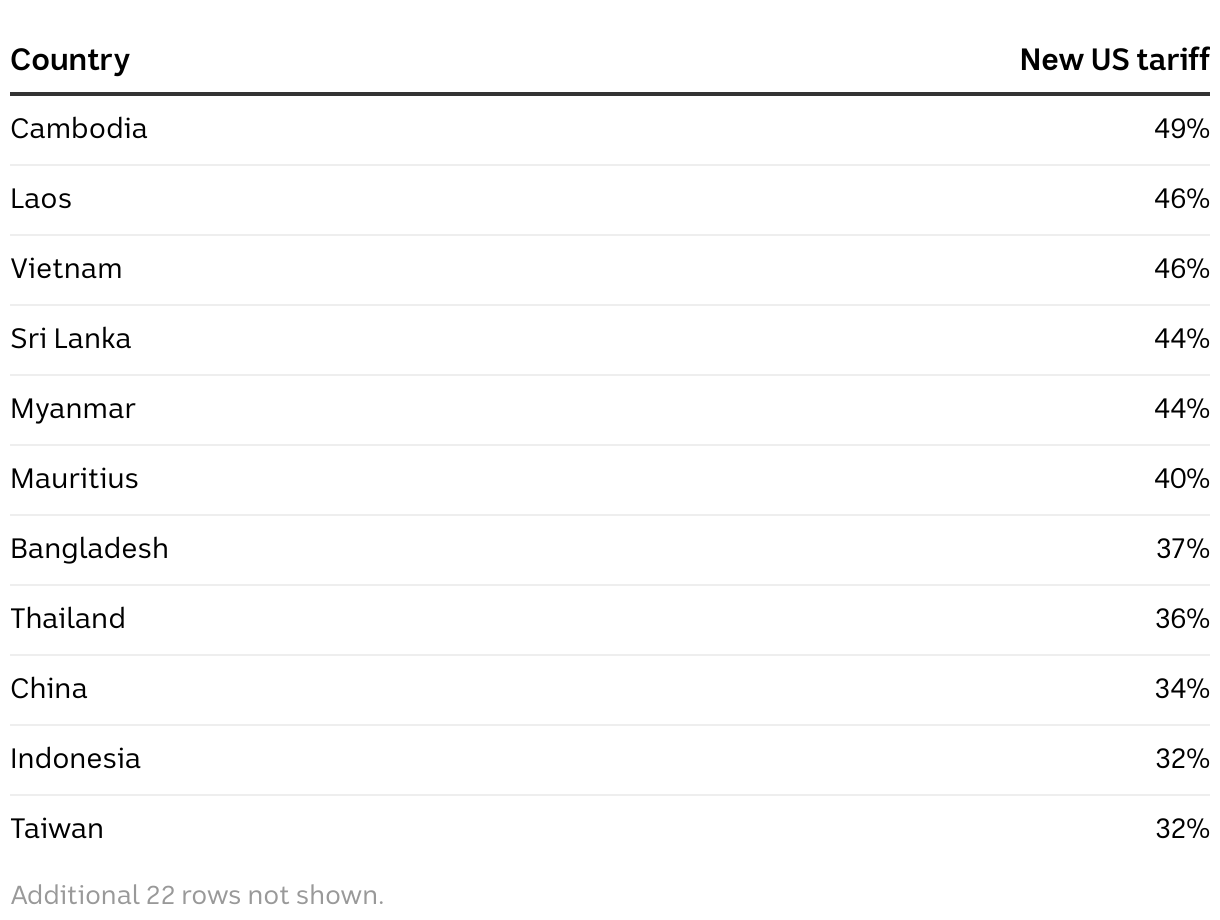Click Myanmar's 44% tariff cell

click(x=1181, y=409)
